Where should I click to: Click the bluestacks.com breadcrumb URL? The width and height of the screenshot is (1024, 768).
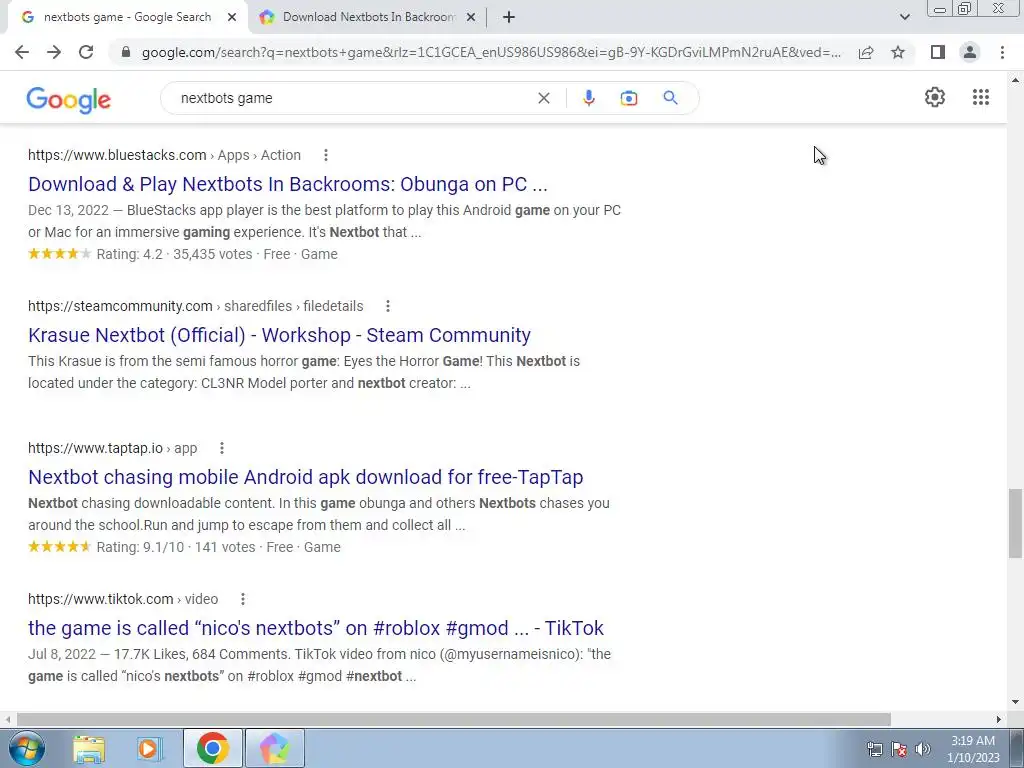click(165, 155)
